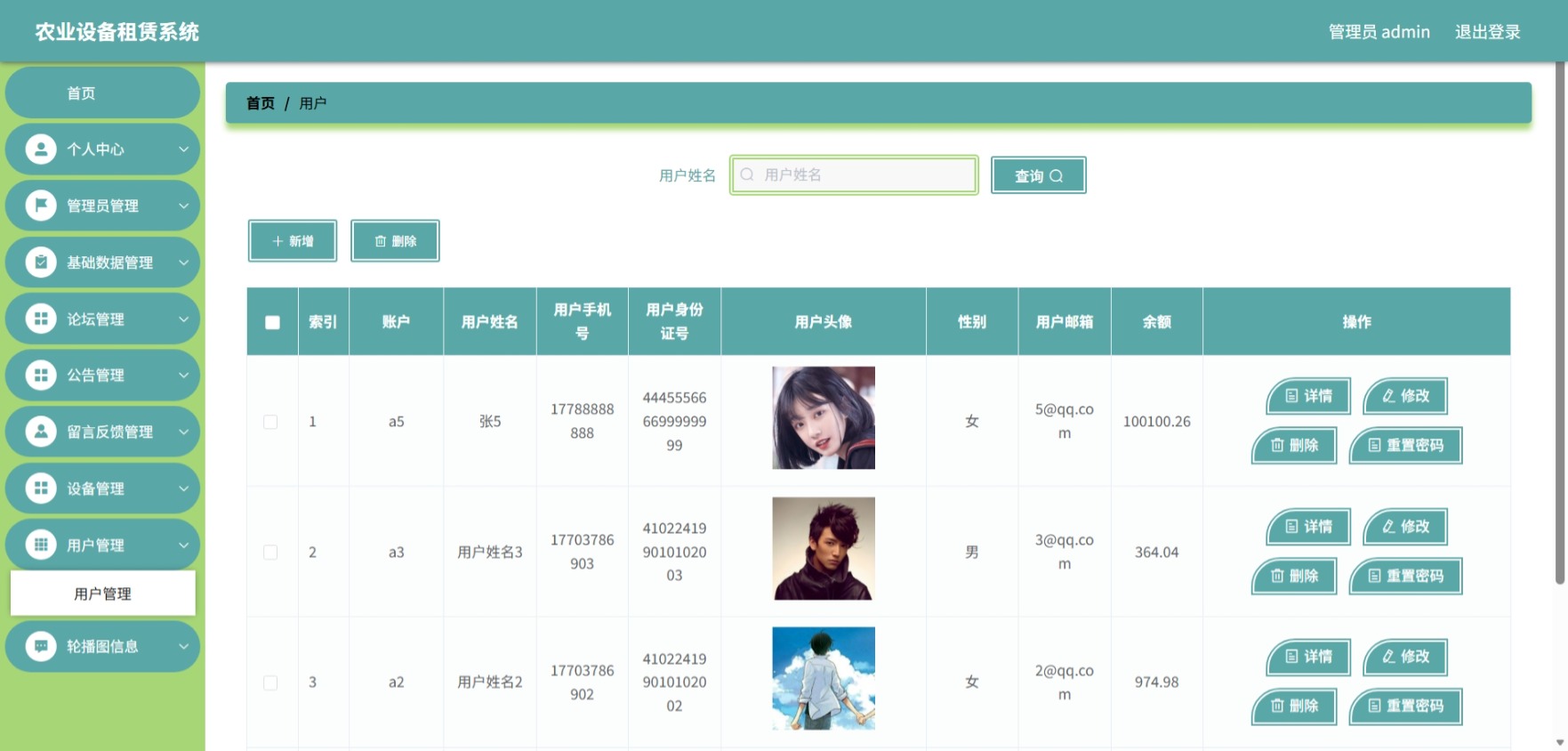
Task: Click the magnifier icon in the 查询 button
Action: pyautogui.click(x=1057, y=176)
